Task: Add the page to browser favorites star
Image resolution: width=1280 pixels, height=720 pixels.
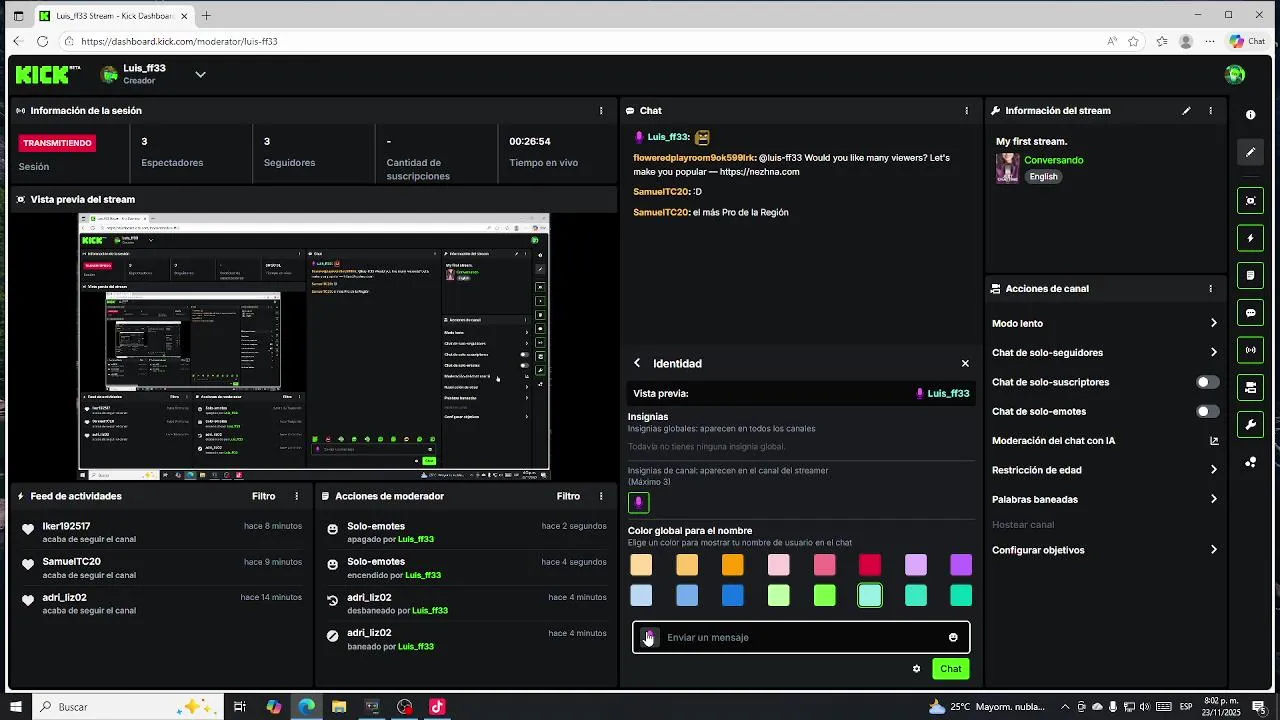Action: coord(1133,41)
